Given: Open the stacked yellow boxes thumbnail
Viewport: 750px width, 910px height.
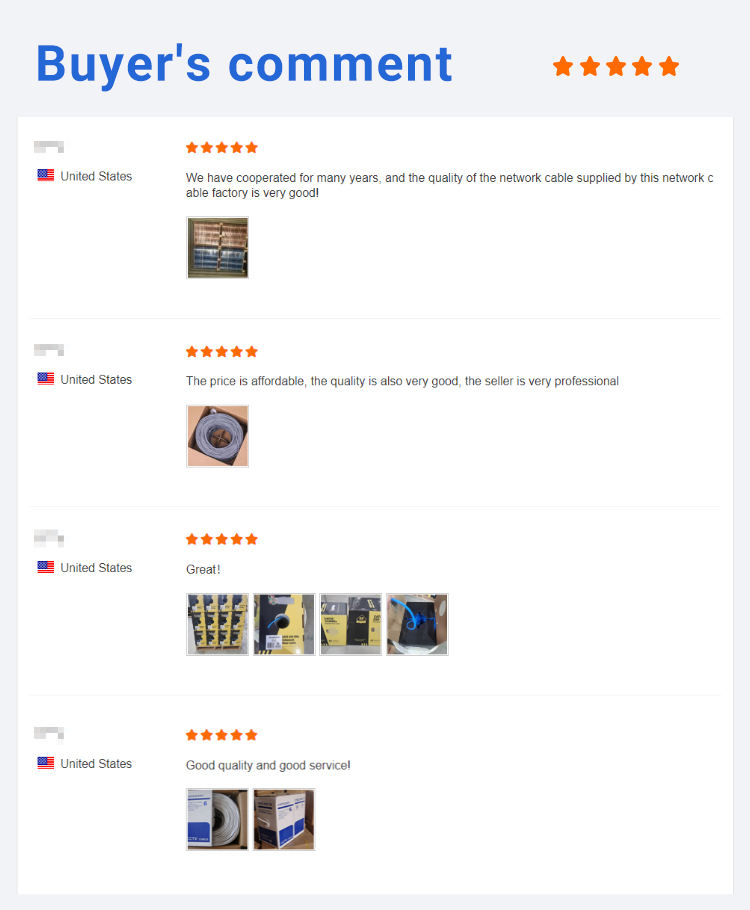Looking at the screenshot, I should [x=218, y=624].
